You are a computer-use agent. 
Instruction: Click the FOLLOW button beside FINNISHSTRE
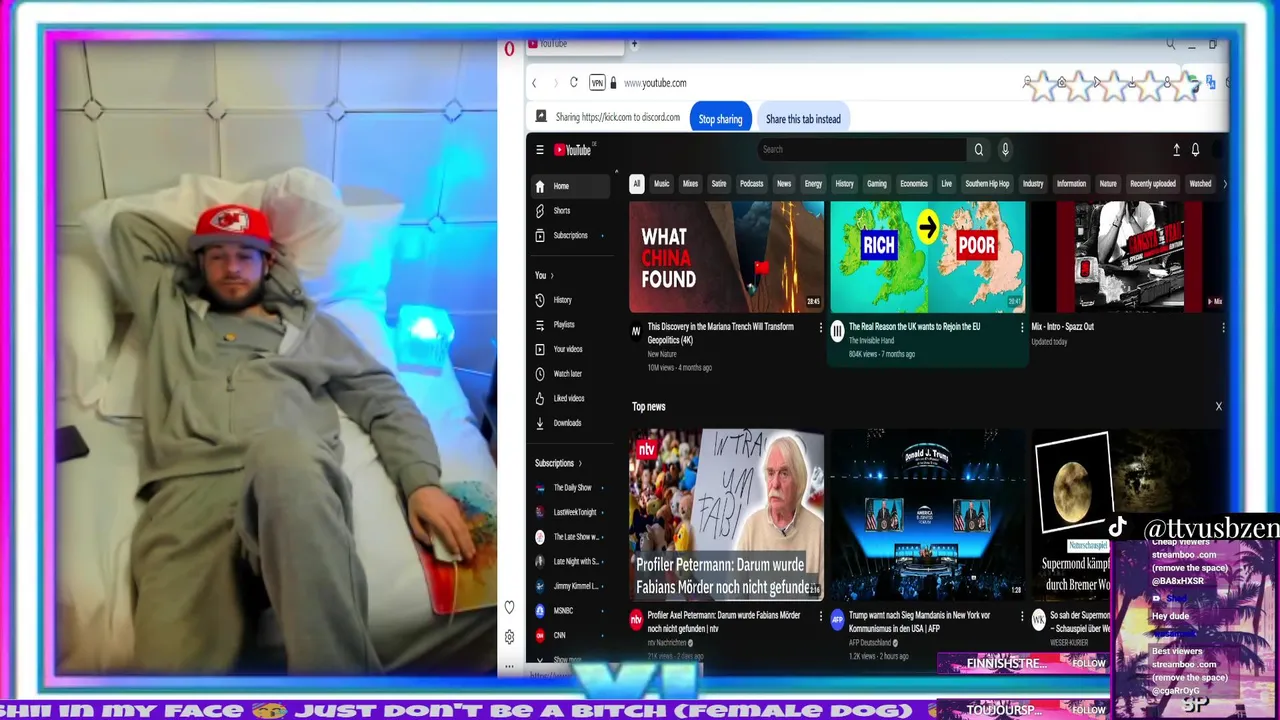[x=1089, y=664]
